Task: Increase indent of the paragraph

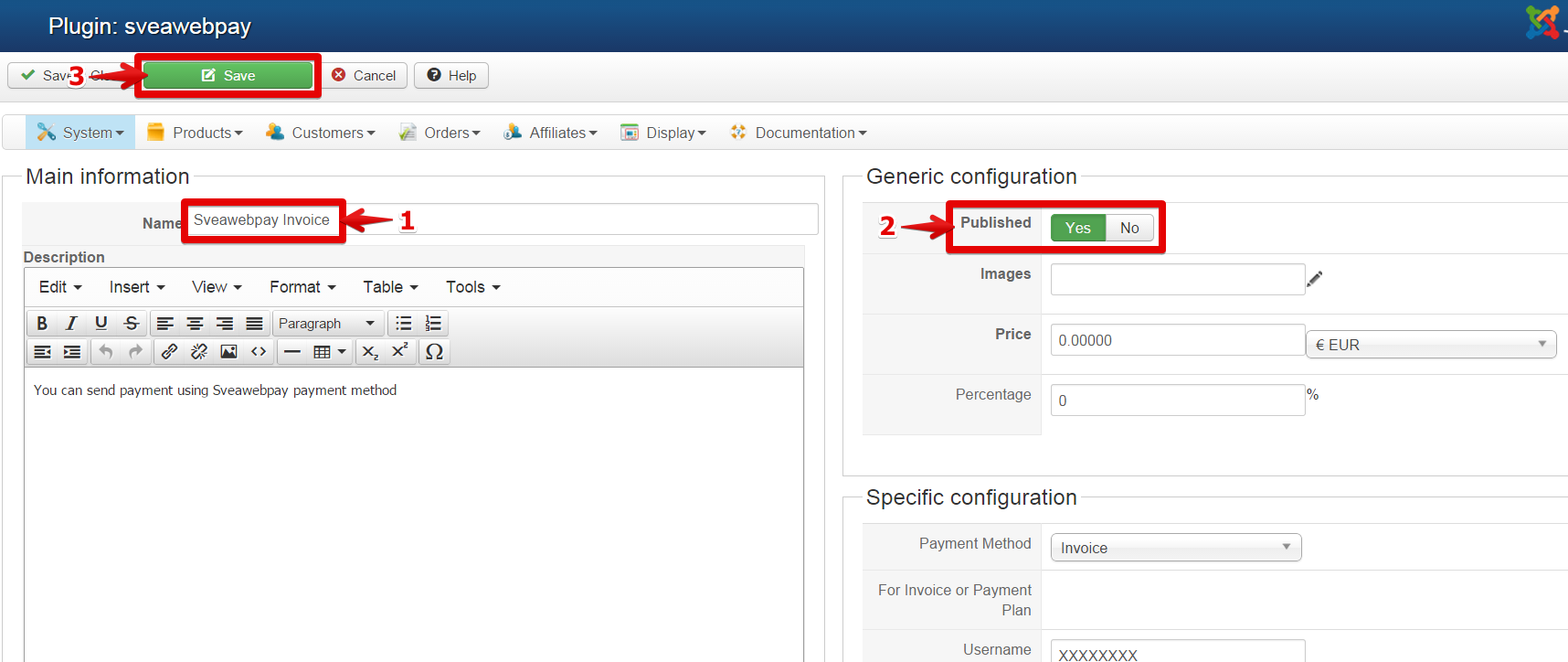Action: (72, 352)
